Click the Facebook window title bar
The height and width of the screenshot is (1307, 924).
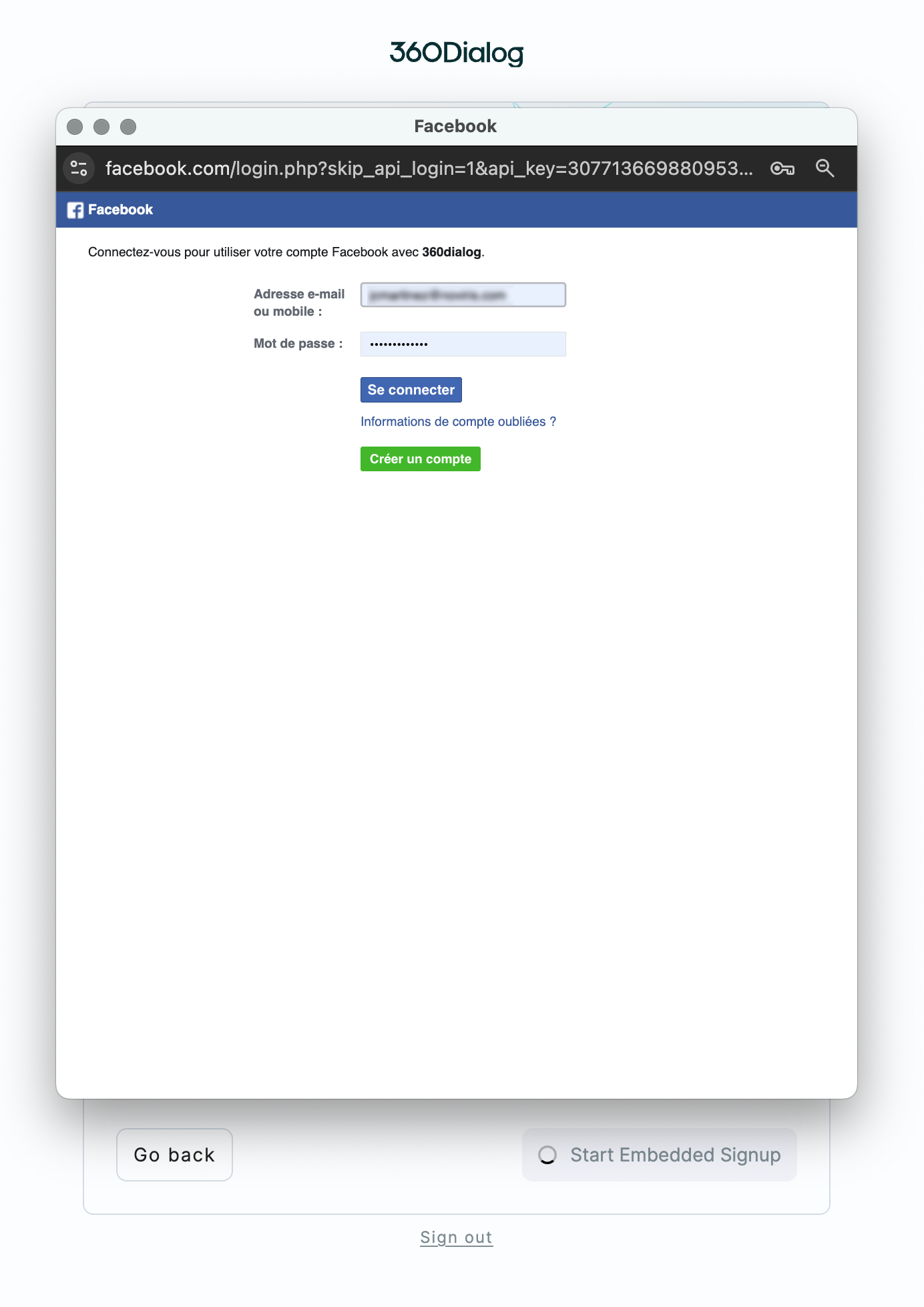[457, 127]
